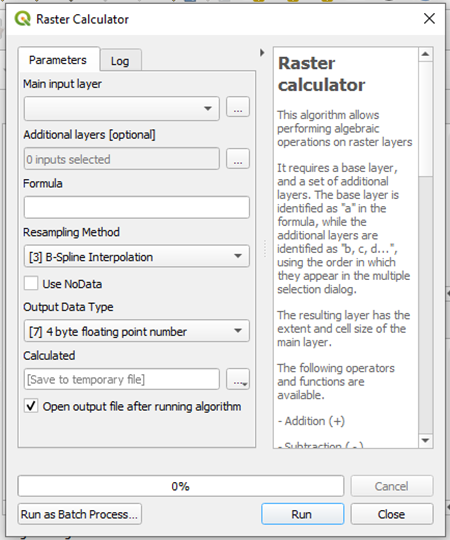Open the Log tab
Image resolution: width=450 pixels, height=540 pixels.
coord(120,61)
